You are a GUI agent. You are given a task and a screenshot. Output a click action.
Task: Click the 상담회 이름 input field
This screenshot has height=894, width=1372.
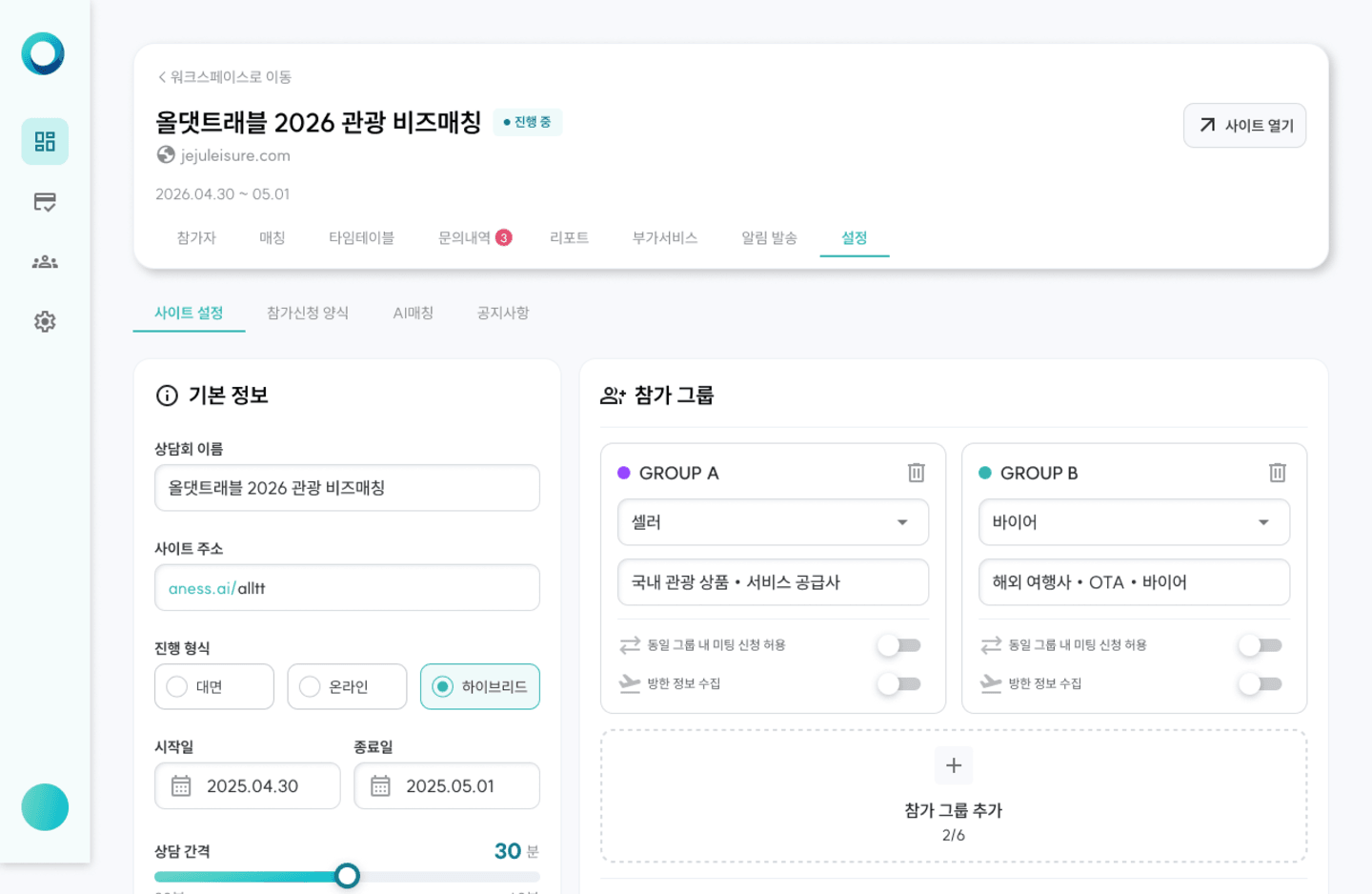coord(347,488)
